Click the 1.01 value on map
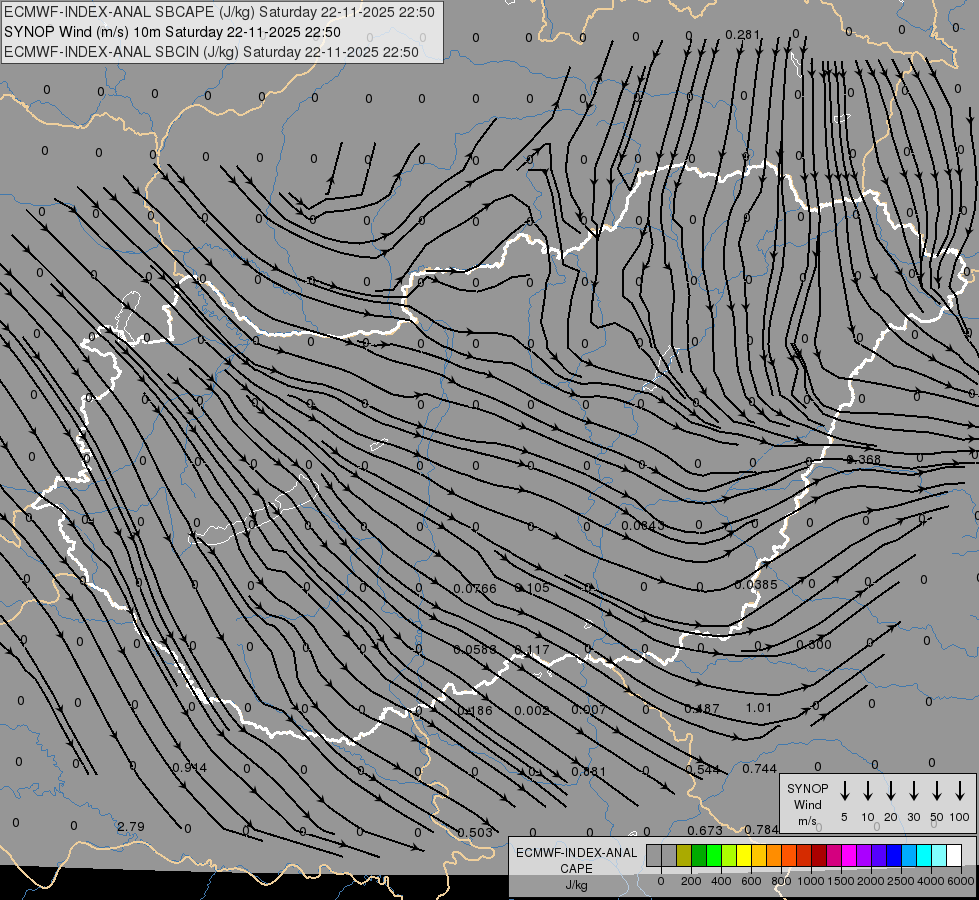This screenshot has height=900, width=979. point(759,708)
